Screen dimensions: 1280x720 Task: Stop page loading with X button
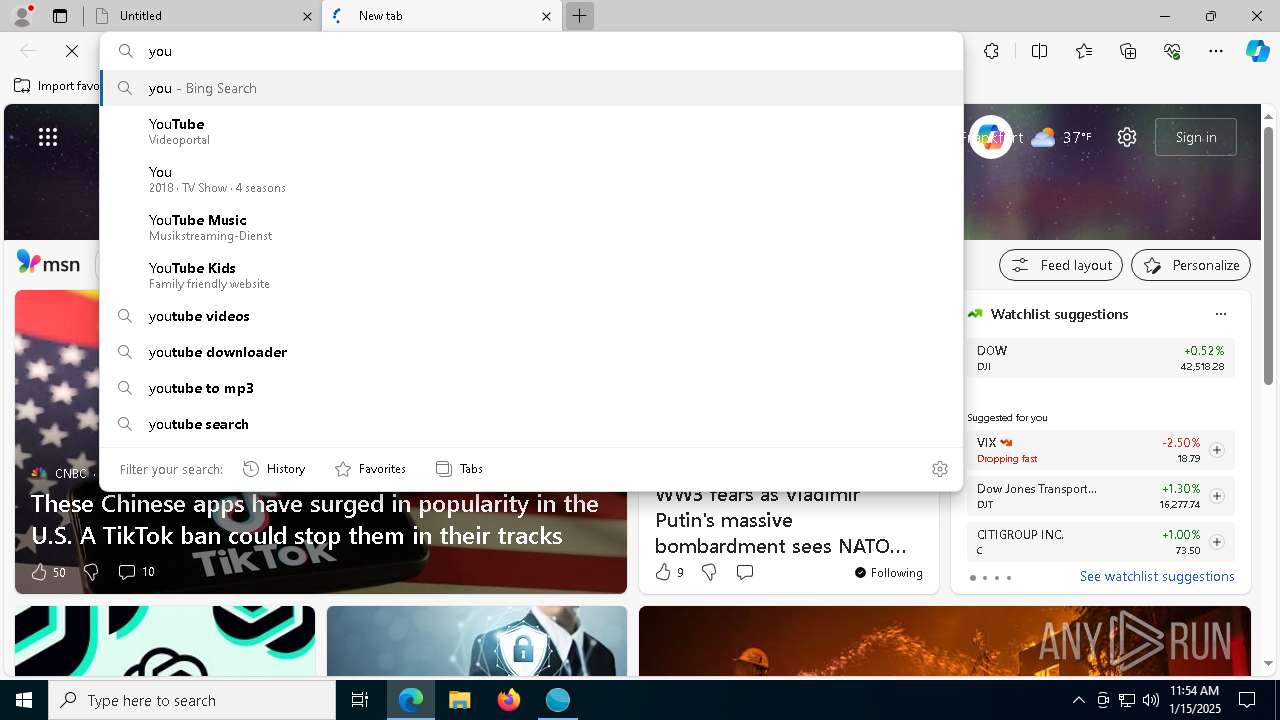(72, 51)
